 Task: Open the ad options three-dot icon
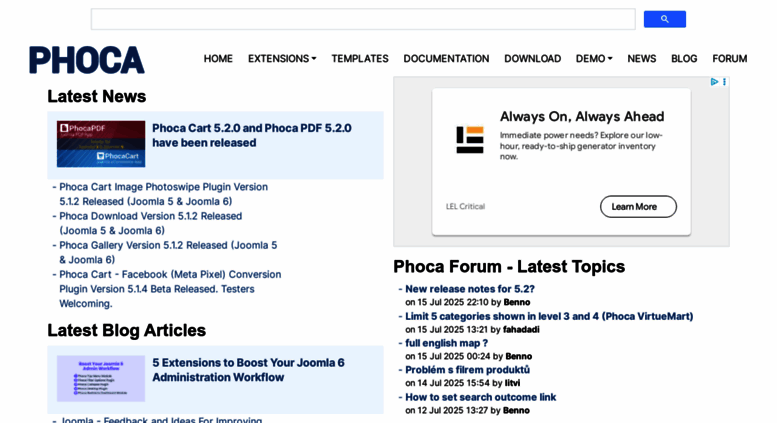pyautogui.click(x=724, y=82)
